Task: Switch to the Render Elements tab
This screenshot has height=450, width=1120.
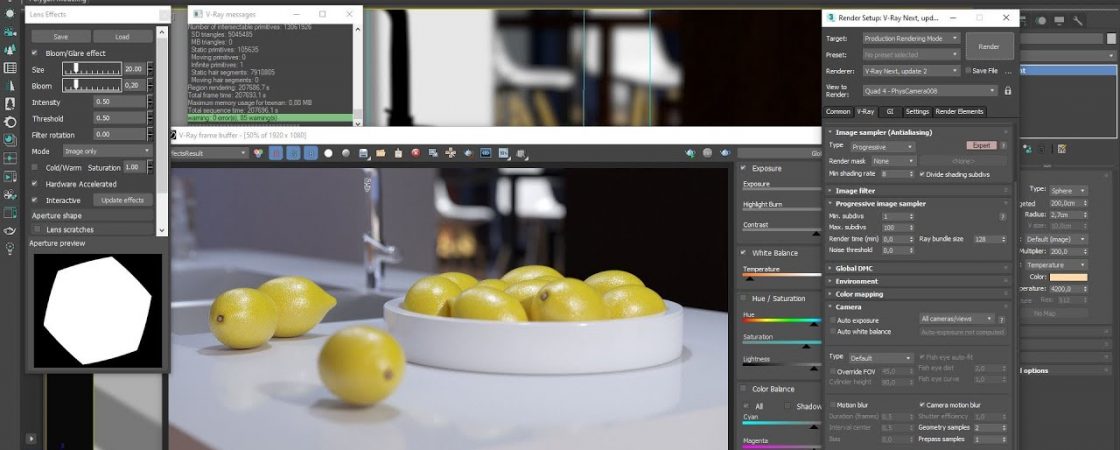Action: pyautogui.click(x=959, y=111)
